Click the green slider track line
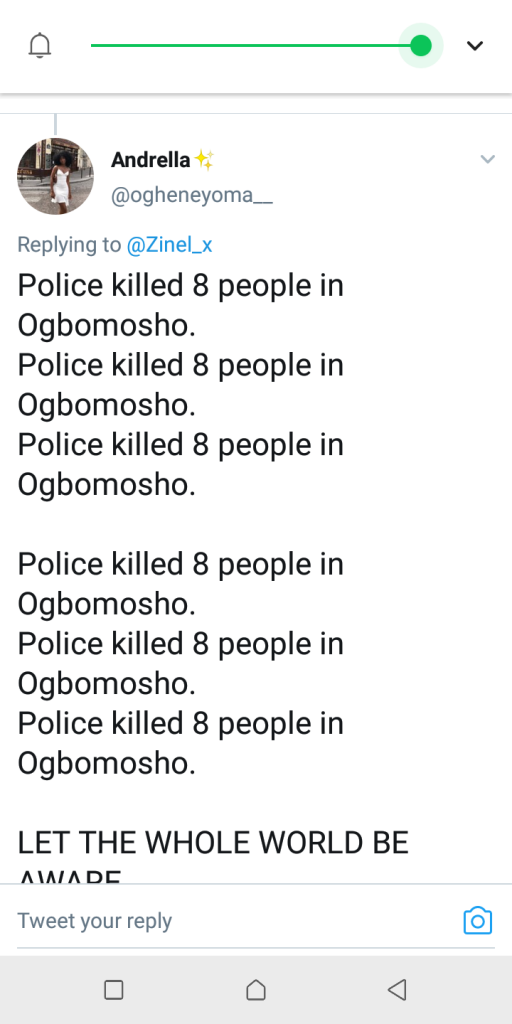Viewport: 512px width, 1024px height. pos(249,45)
